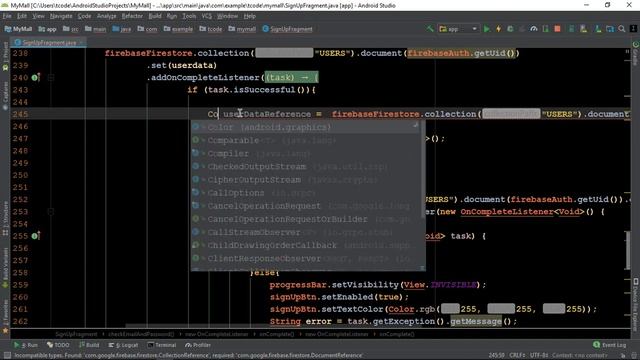Click the src folder breadcrumb

(71, 29)
